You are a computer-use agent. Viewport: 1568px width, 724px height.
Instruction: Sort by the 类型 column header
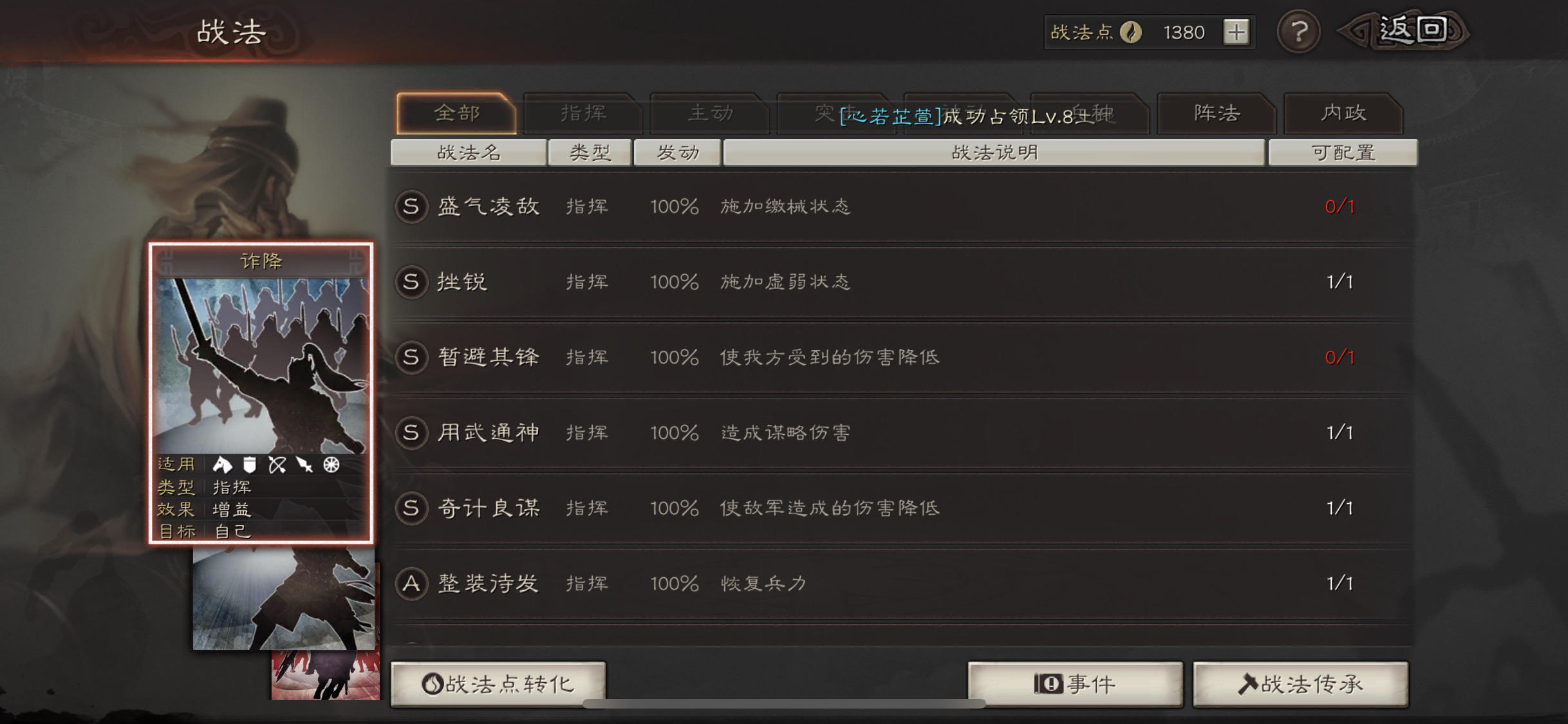590,153
